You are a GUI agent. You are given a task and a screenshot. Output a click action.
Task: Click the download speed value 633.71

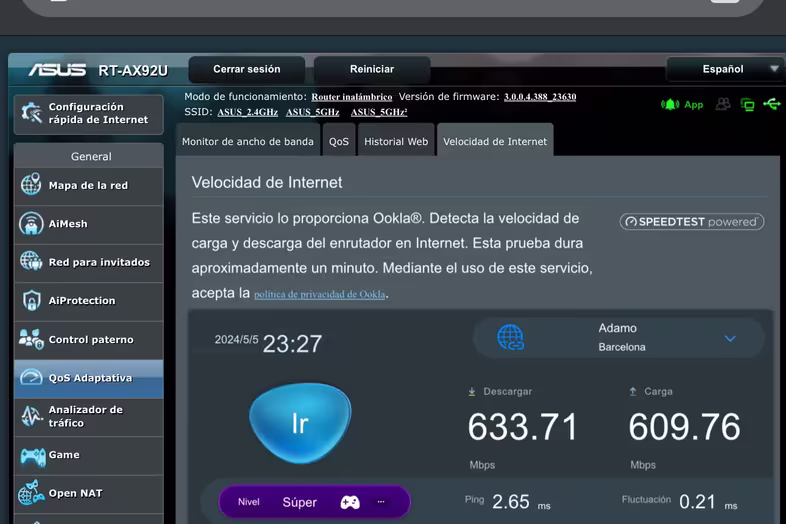point(523,427)
